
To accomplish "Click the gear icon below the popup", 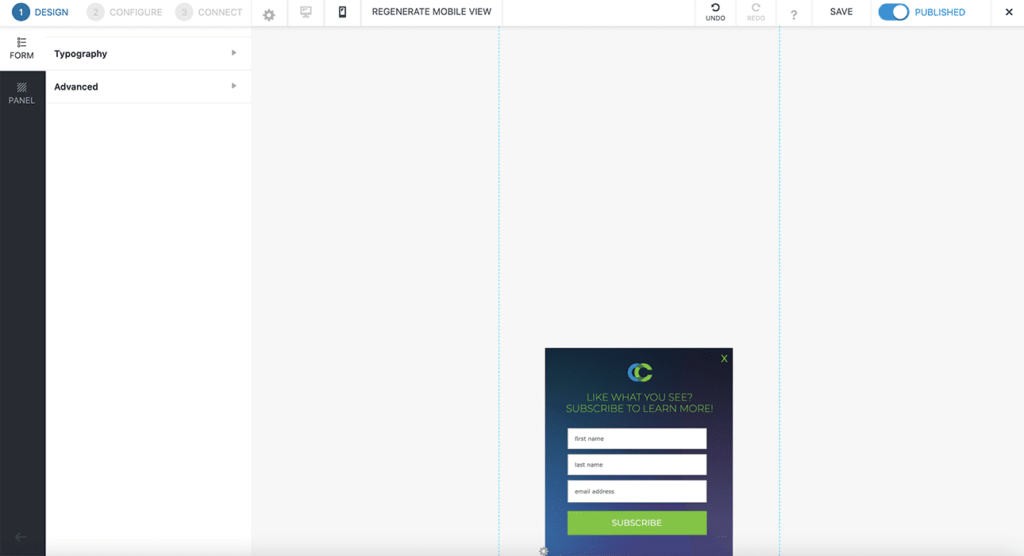I will (x=543, y=551).
